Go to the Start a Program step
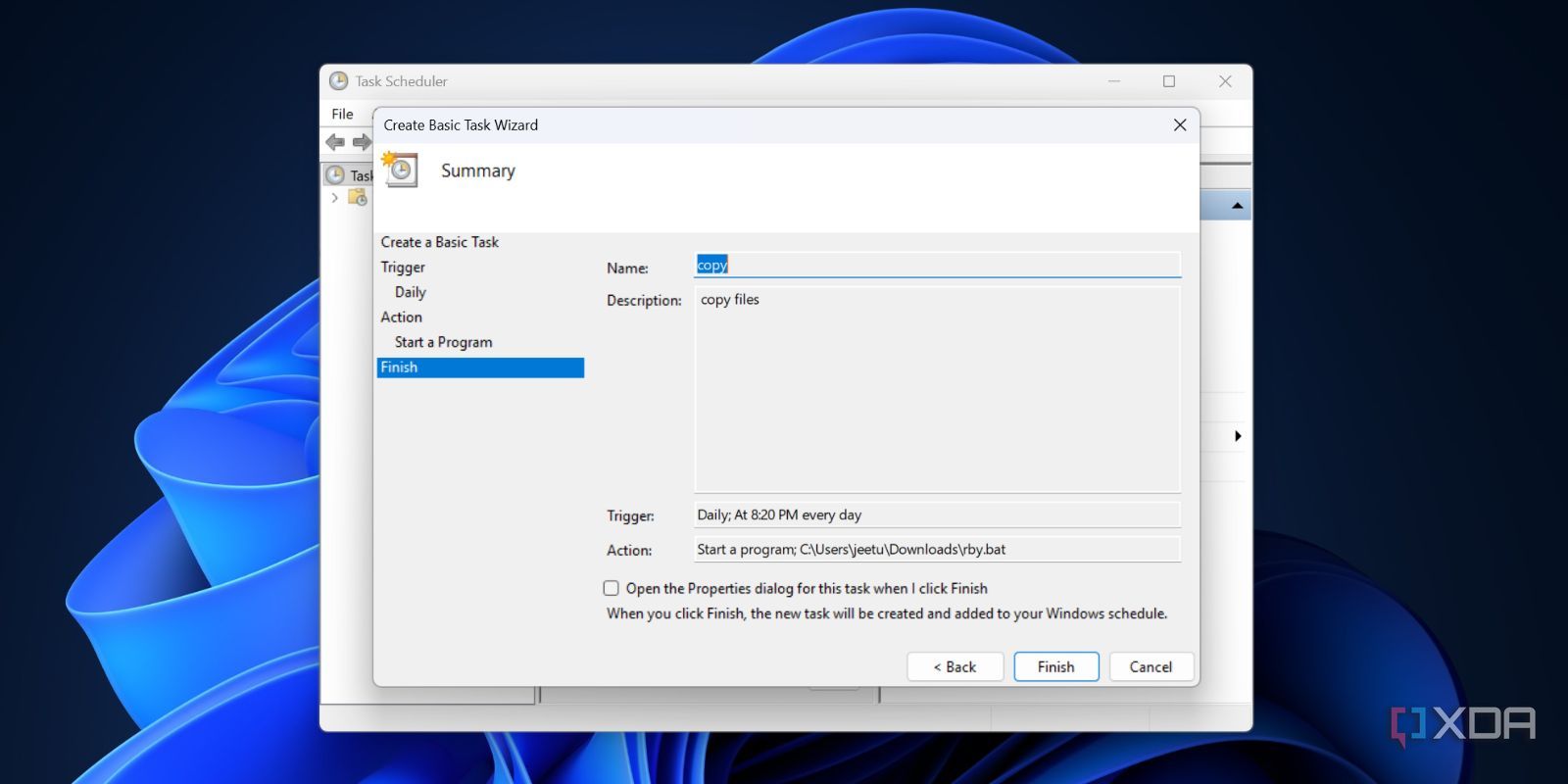This screenshot has width=1568, height=784. (x=444, y=342)
